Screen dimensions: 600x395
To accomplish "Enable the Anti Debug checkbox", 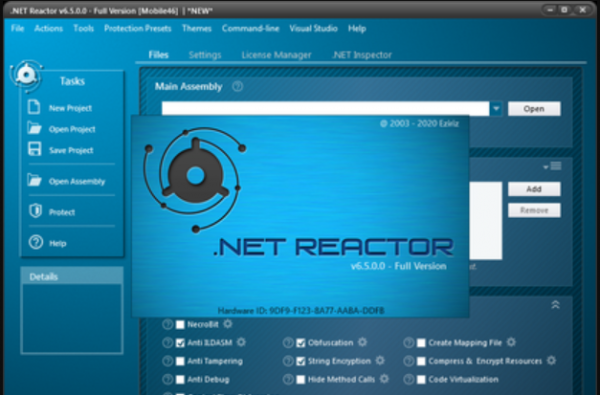I will pos(180,380).
